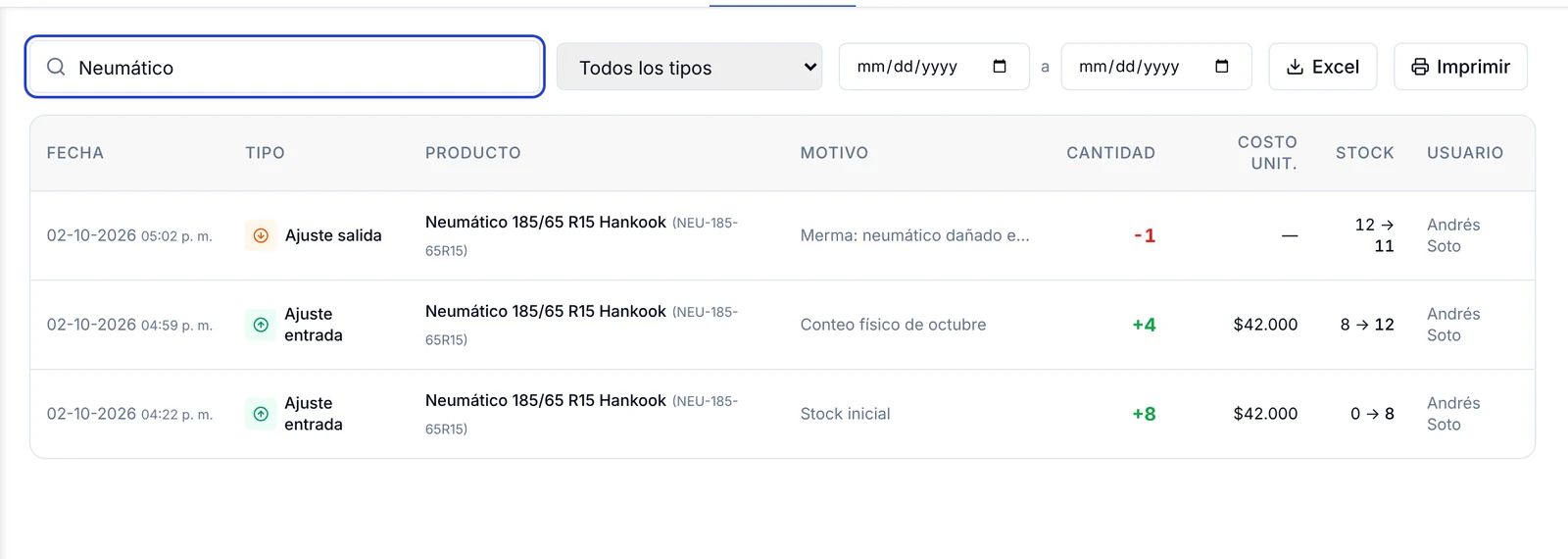Select date 02-10-2026 04:59 p. m.
Image resolution: width=1568 pixels, height=559 pixels.
(129, 325)
